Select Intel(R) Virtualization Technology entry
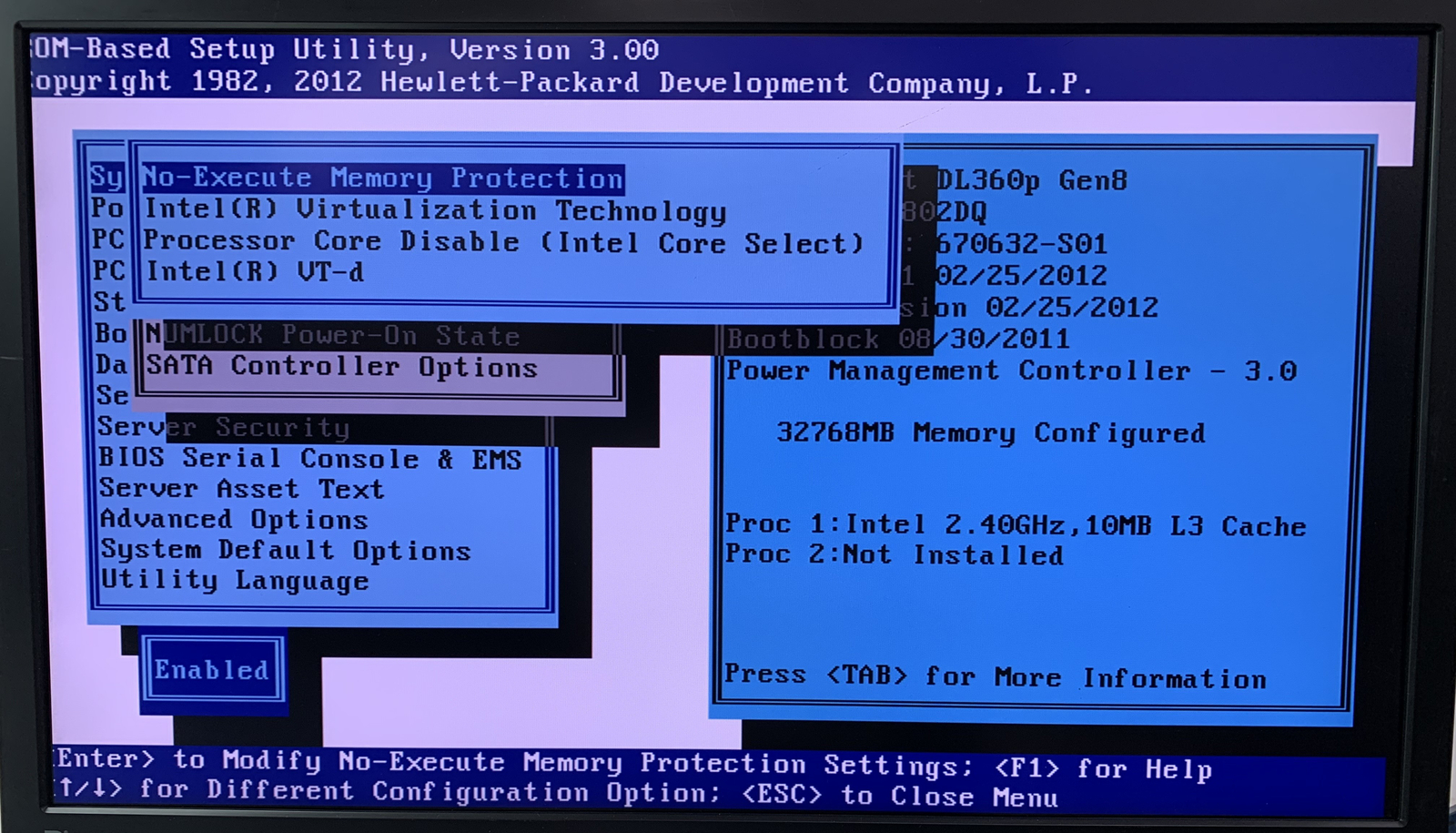Image resolution: width=1456 pixels, height=833 pixels. (x=435, y=211)
